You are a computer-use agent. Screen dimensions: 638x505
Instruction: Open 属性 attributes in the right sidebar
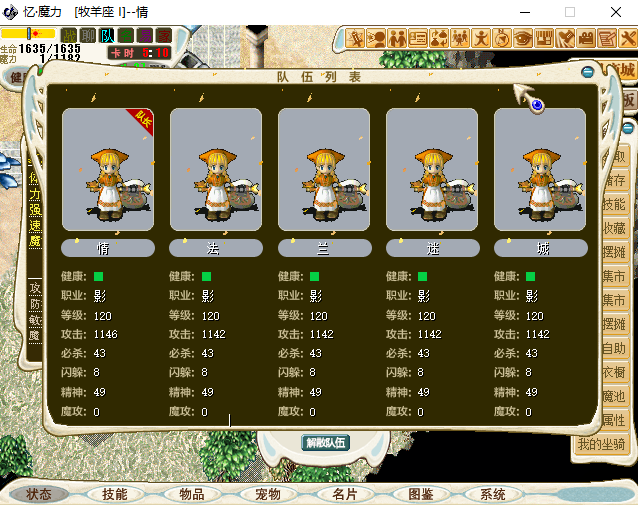(x=614, y=421)
